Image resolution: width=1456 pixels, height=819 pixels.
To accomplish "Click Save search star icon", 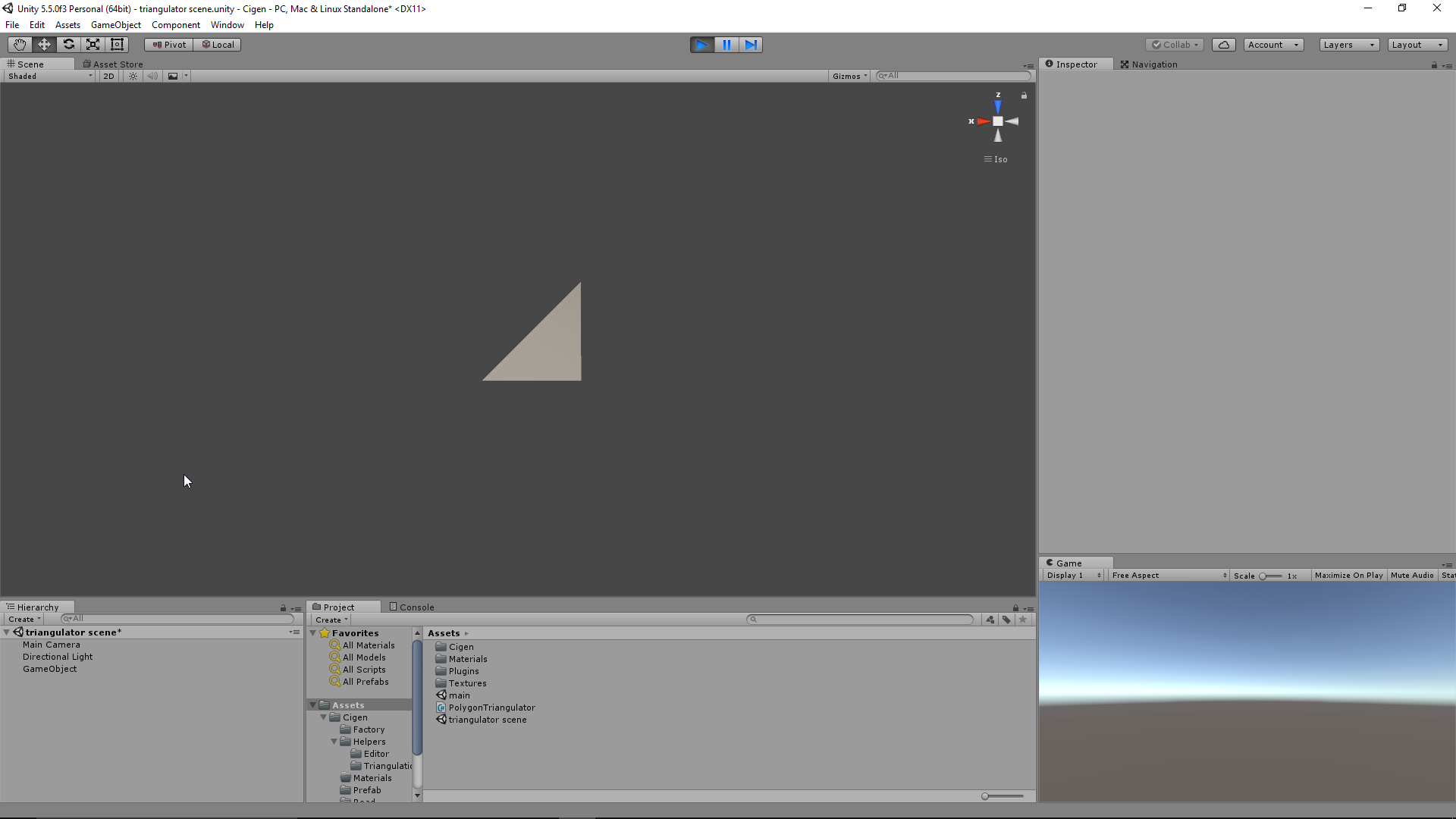I will tap(1023, 620).
